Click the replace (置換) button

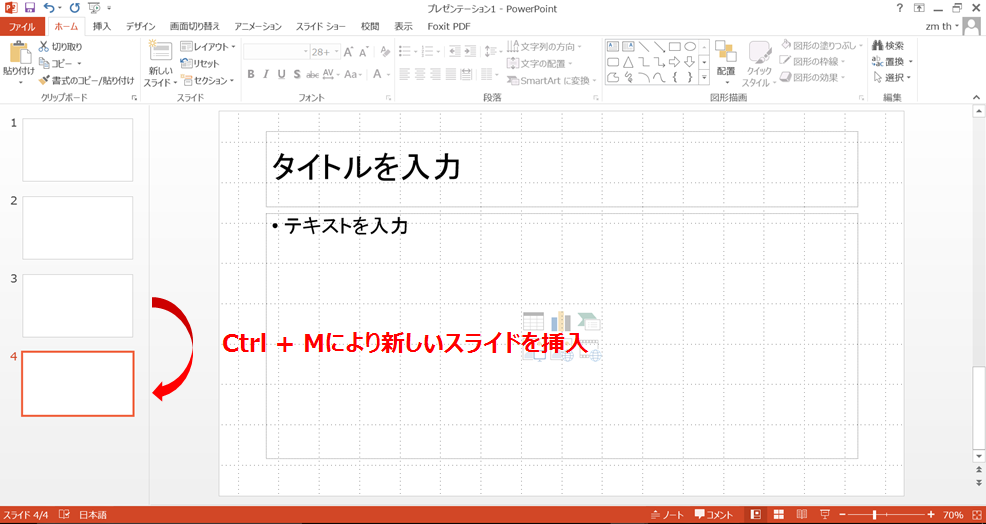(892, 61)
